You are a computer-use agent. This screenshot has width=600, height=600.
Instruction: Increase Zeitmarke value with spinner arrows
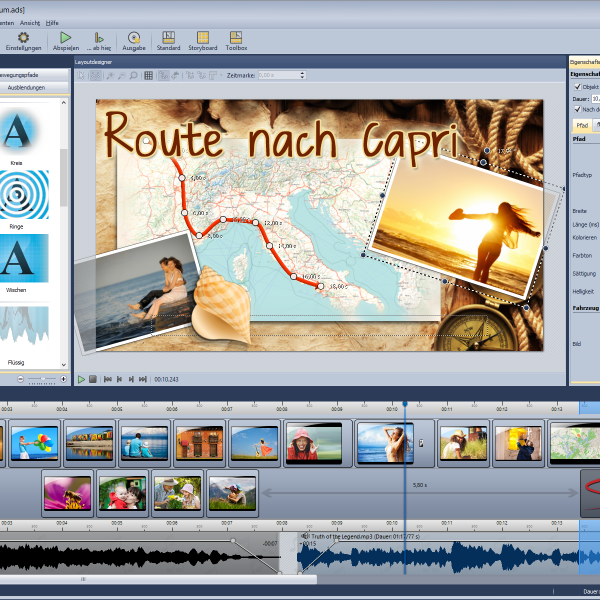[x=303, y=75]
